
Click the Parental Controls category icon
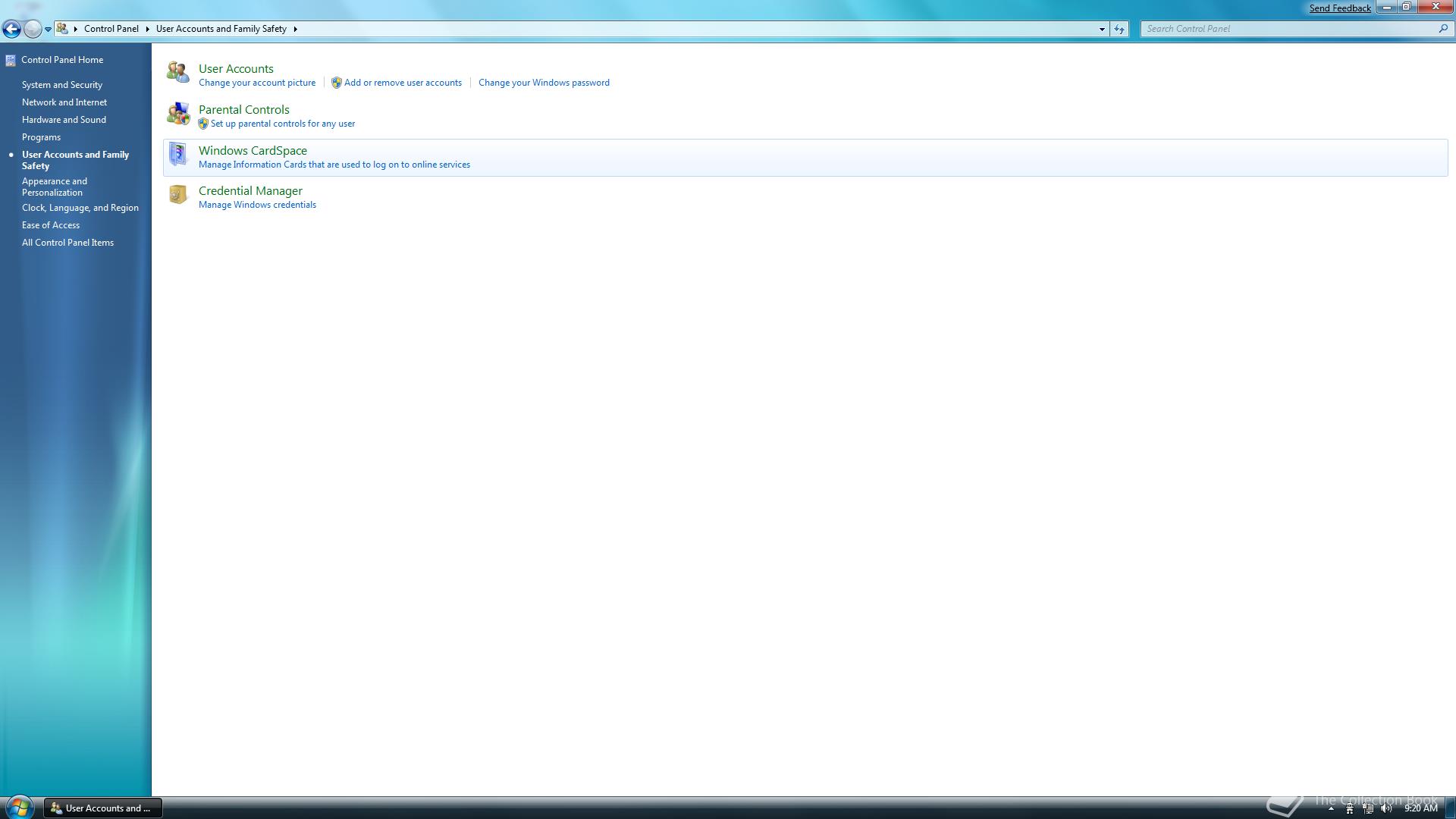[178, 113]
